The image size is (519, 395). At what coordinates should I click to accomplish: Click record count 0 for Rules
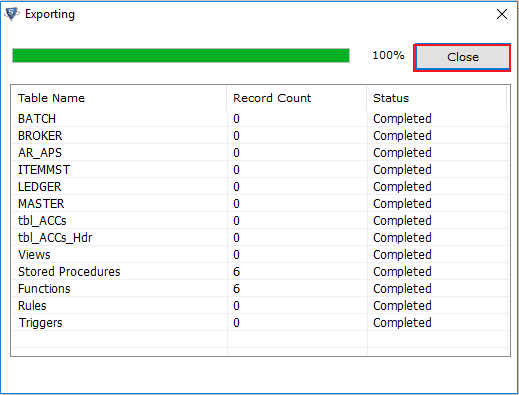point(236,306)
